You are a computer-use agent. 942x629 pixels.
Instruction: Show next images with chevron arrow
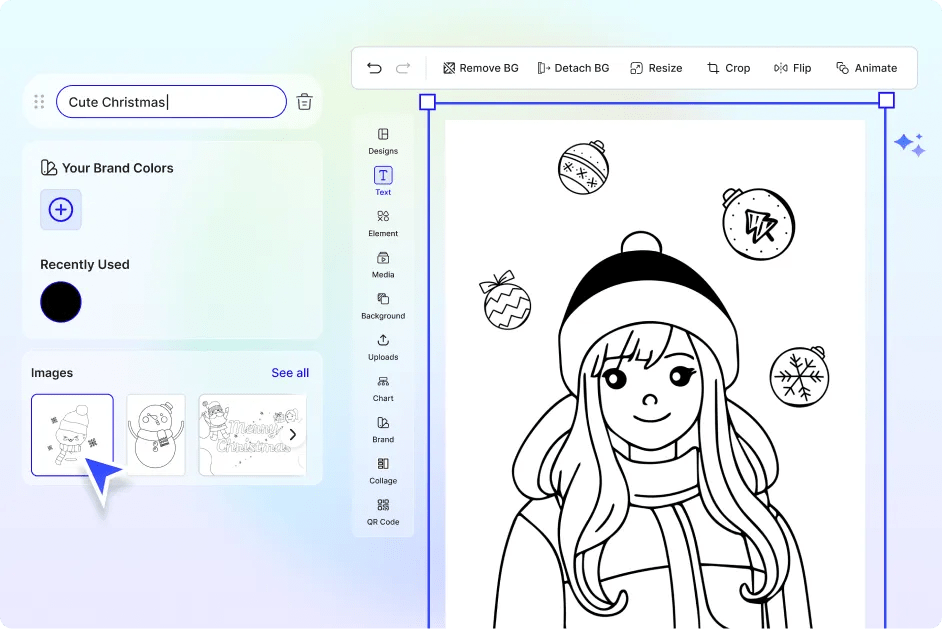pos(293,434)
